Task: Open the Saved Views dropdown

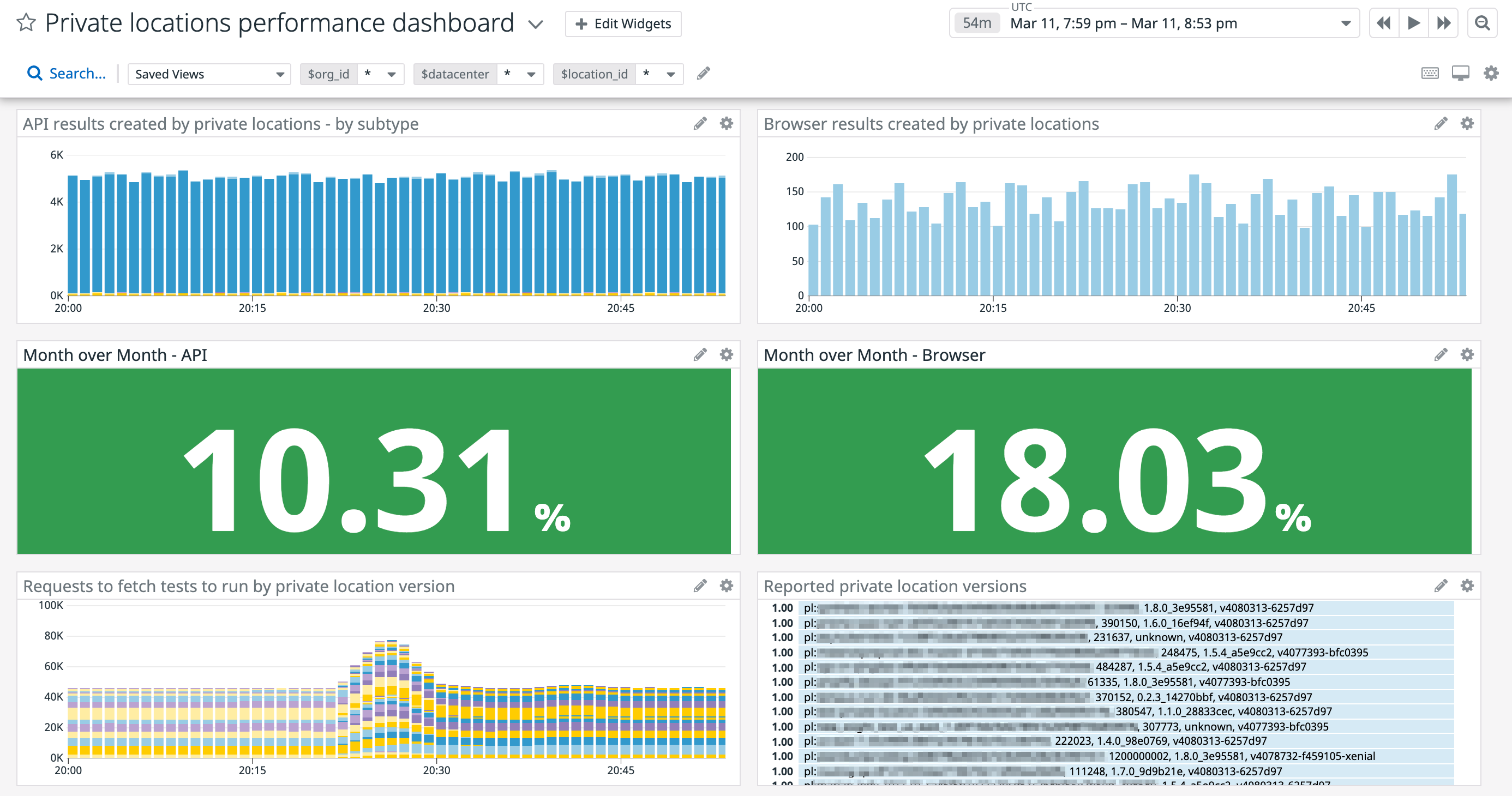Action: pos(208,74)
